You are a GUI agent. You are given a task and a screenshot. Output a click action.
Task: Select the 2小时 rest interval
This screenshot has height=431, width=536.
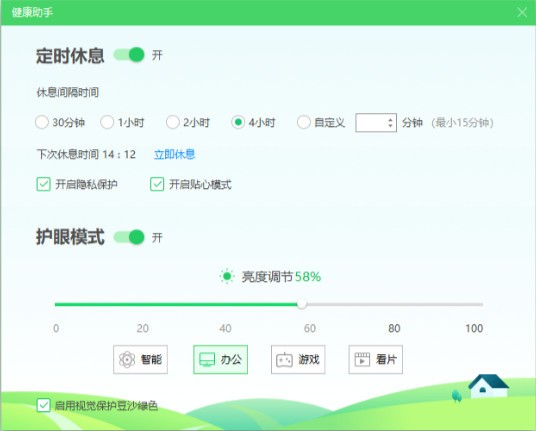pyautogui.click(x=173, y=122)
